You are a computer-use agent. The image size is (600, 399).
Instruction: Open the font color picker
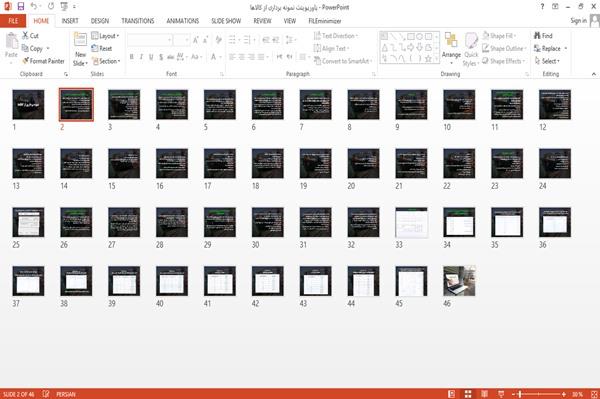tap(216, 57)
